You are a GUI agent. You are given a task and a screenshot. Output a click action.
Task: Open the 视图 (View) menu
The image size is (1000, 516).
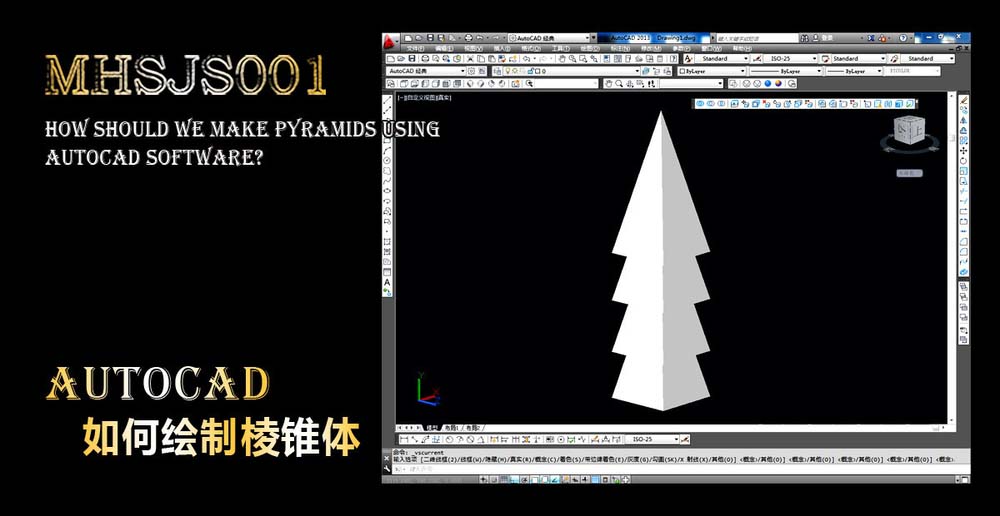(x=473, y=48)
